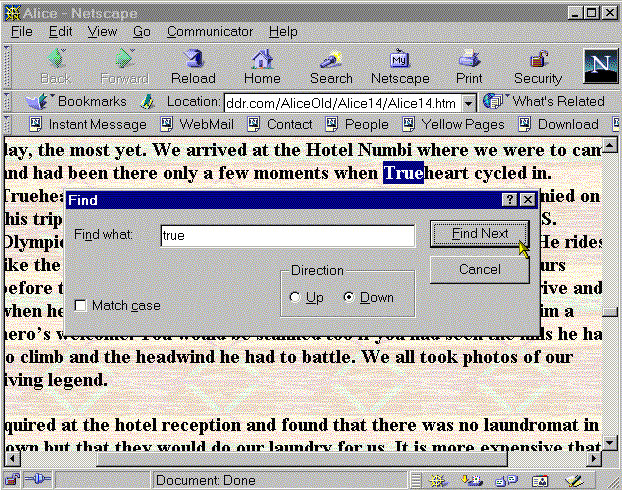Image resolution: width=622 pixels, height=490 pixels.
Task: Click the My Netscape icon
Action: click(x=400, y=66)
